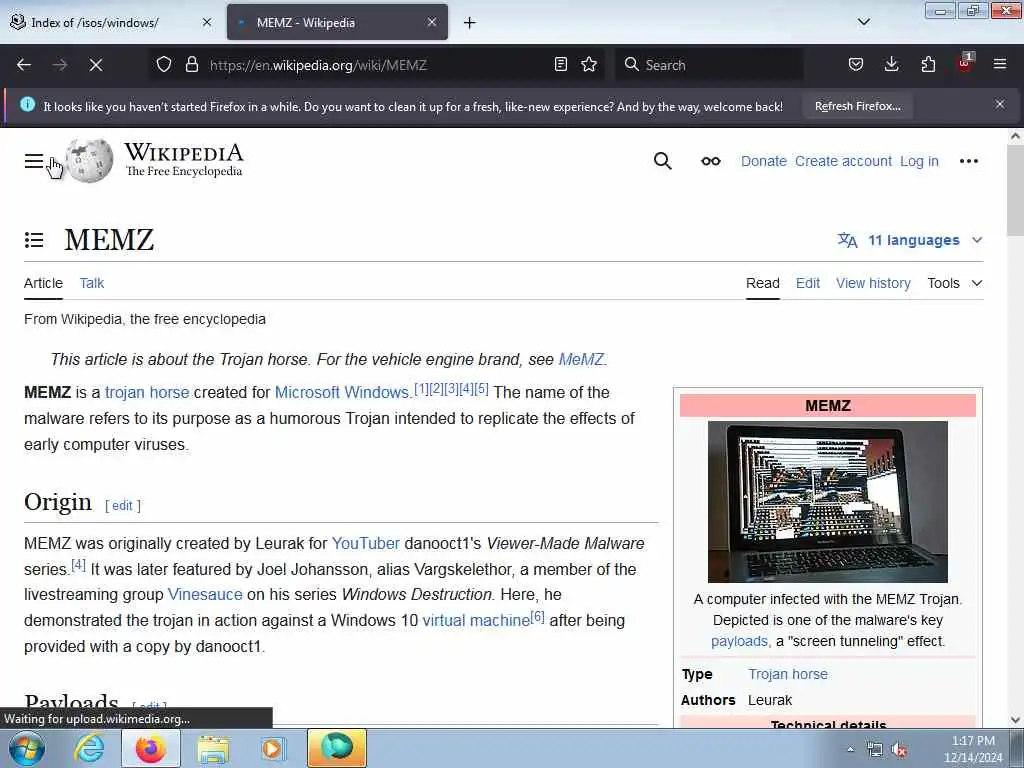Open the network icon in the system tray

point(874,750)
